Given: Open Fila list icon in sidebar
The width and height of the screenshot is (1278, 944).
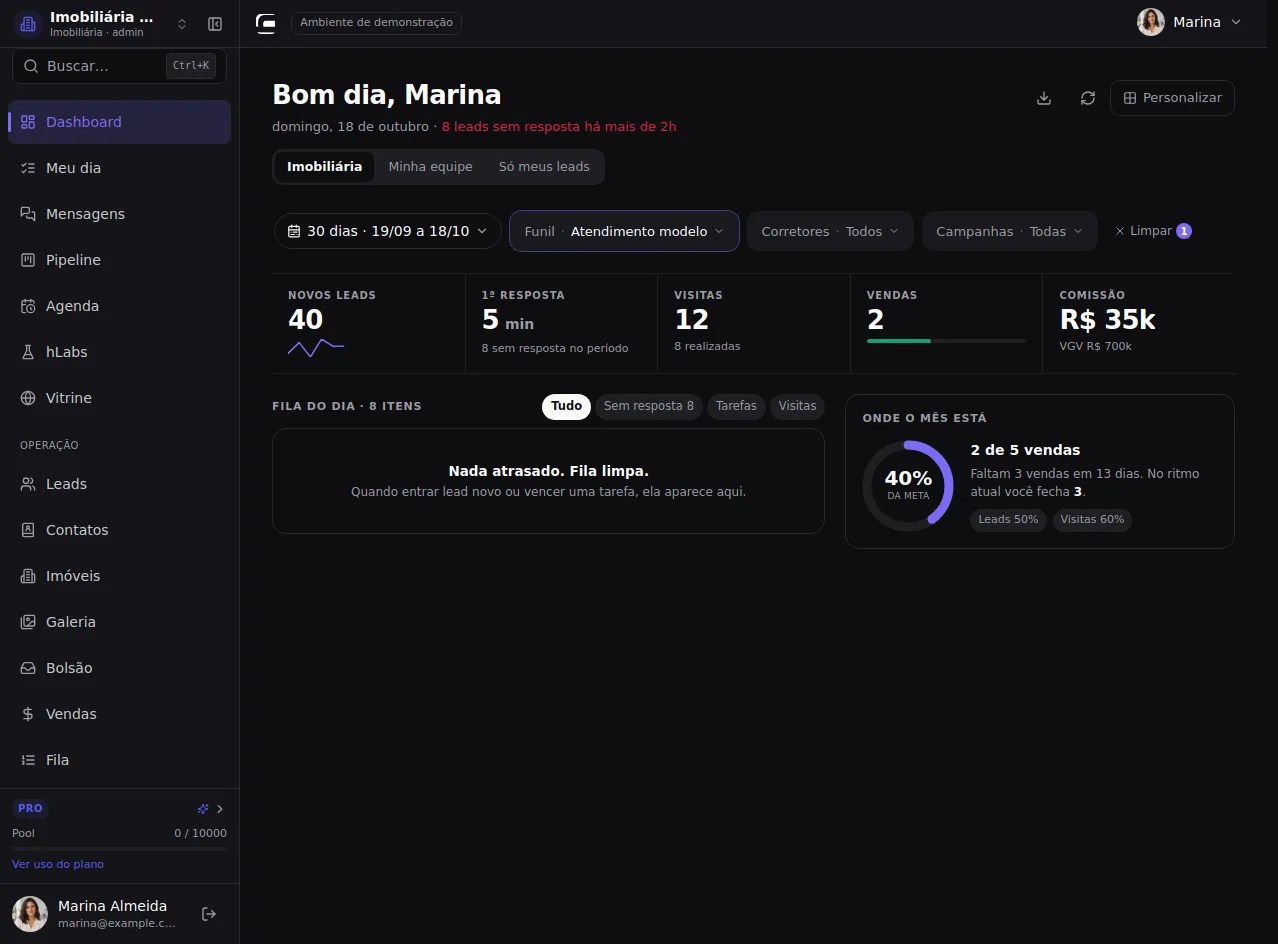Looking at the screenshot, I should click(28, 760).
